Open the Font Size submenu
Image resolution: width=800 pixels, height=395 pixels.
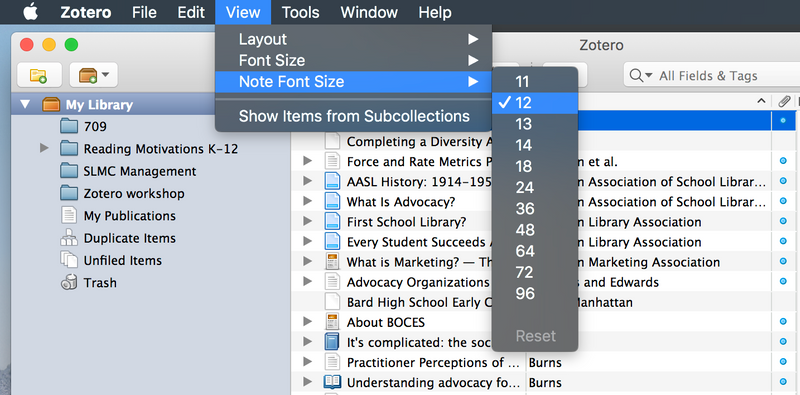[x=354, y=60]
